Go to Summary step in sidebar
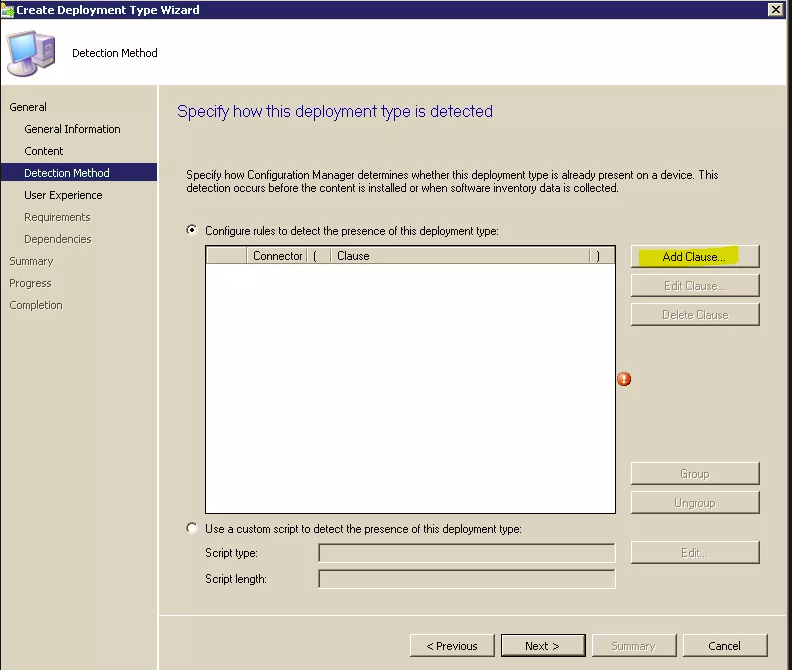Viewport: 792px width, 670px height. [31, 261]
